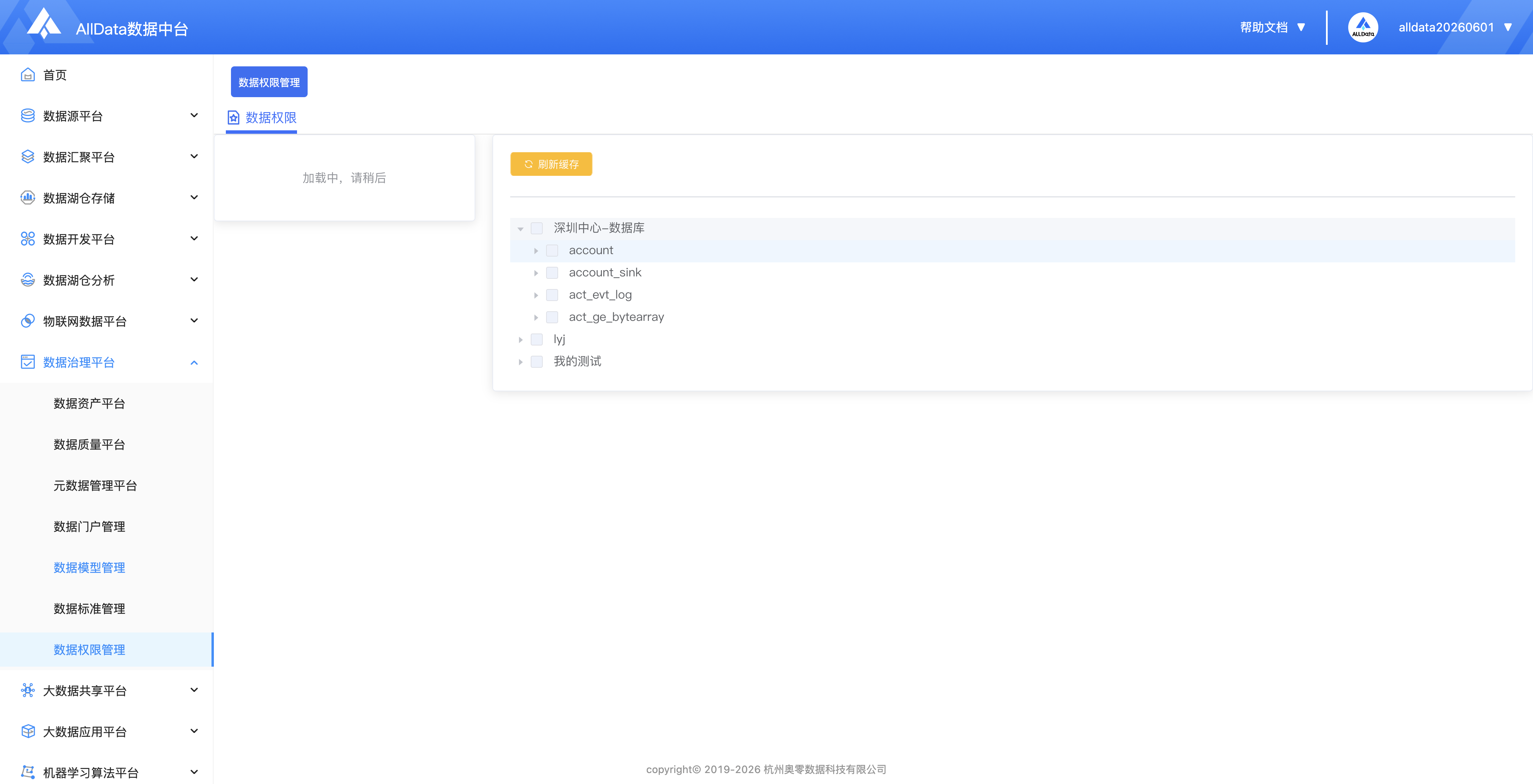
Task: Click the IoT icon for 物联网数据平台
Action: [x=27, y=321]
